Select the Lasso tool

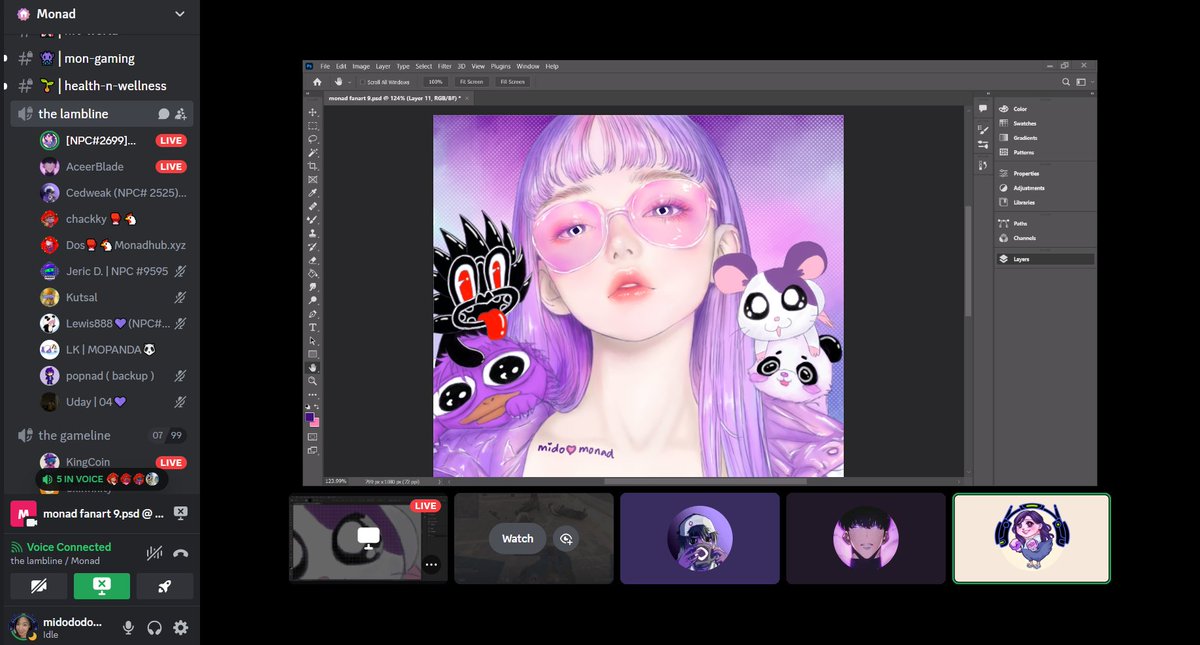click(x=313, y=139)
